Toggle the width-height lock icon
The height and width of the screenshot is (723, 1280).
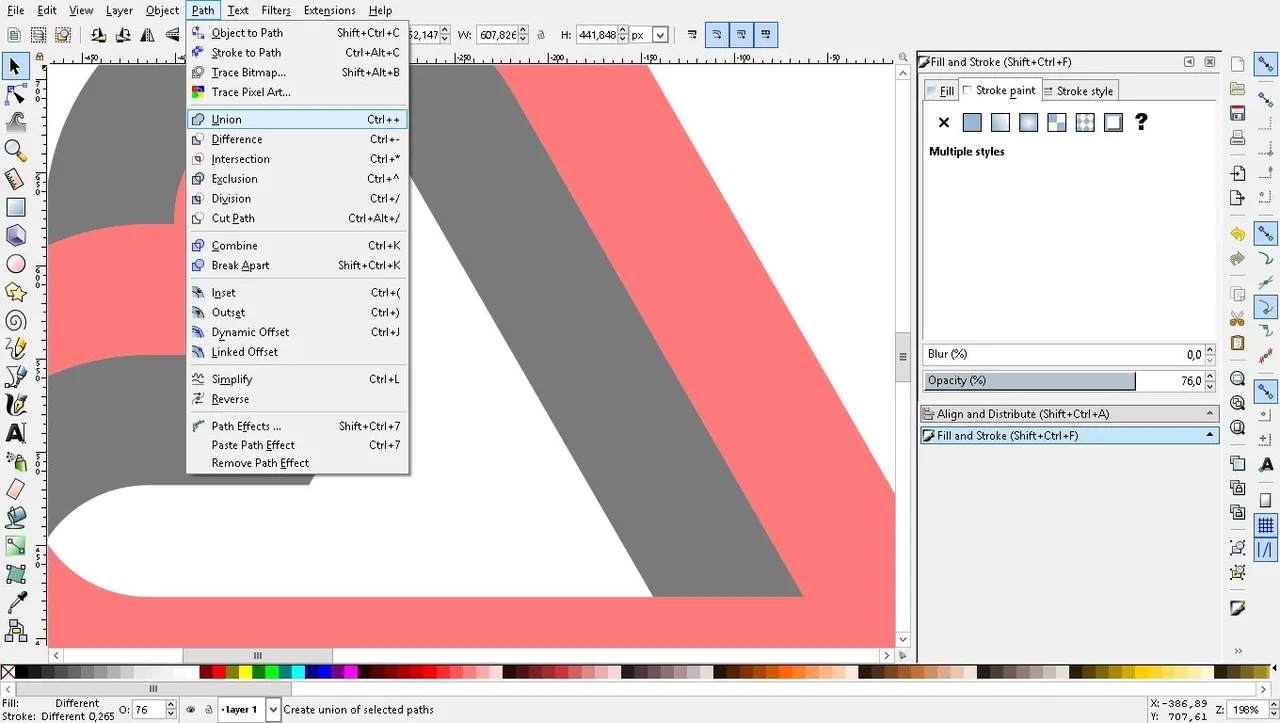pyautogui.click(x=541, y=35)
